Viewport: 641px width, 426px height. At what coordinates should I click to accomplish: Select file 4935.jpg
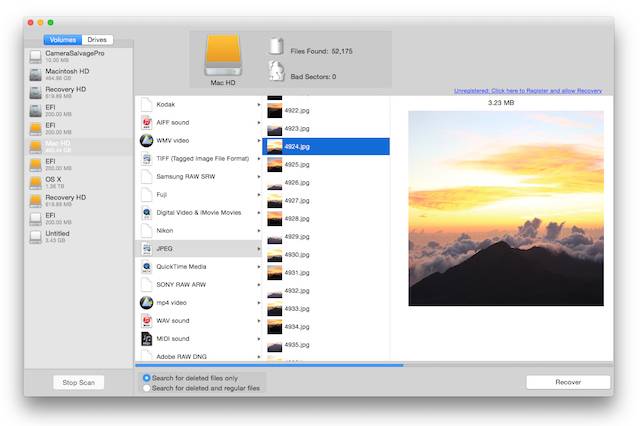[x=326, y=344]
